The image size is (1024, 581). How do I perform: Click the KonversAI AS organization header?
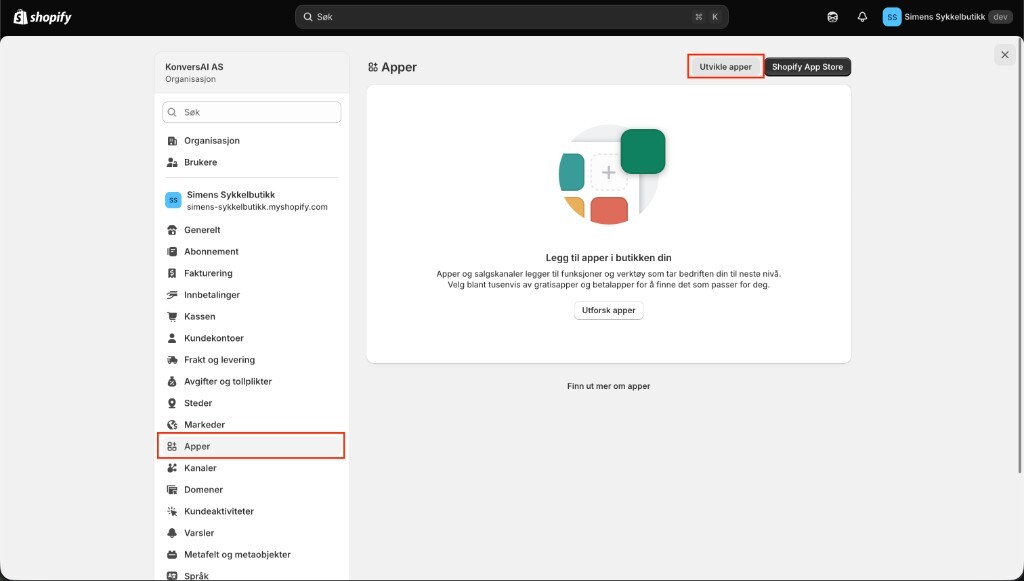(x=251, y=72)
